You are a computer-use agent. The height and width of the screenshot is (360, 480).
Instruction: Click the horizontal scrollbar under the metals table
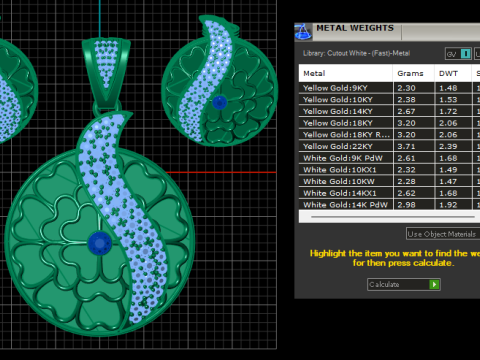[393, 217]
